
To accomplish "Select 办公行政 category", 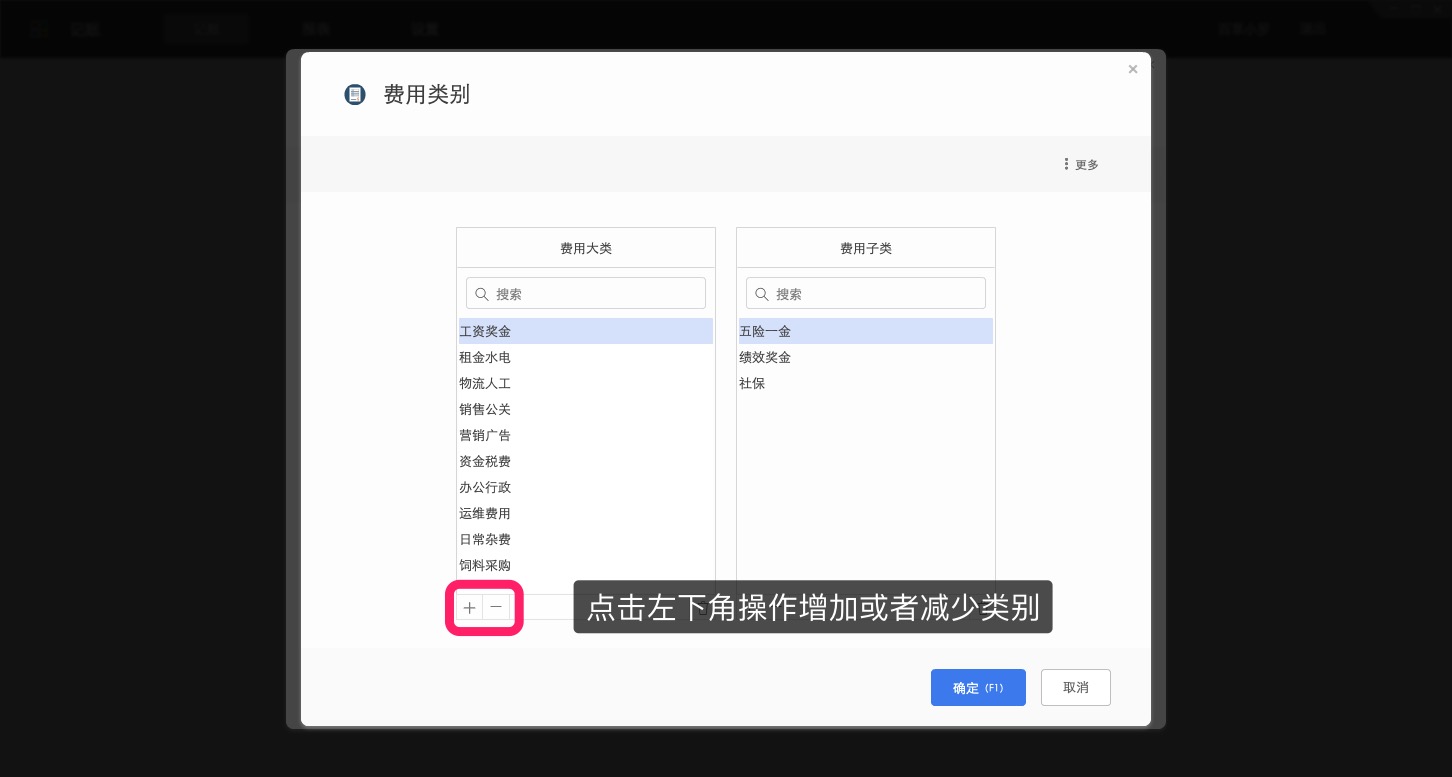I will click(x=586, y=487).
